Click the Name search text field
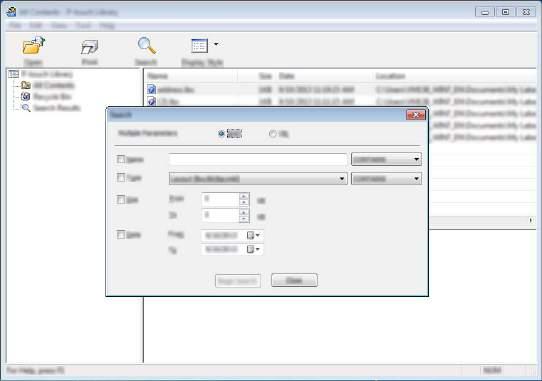 click(258, 159)
